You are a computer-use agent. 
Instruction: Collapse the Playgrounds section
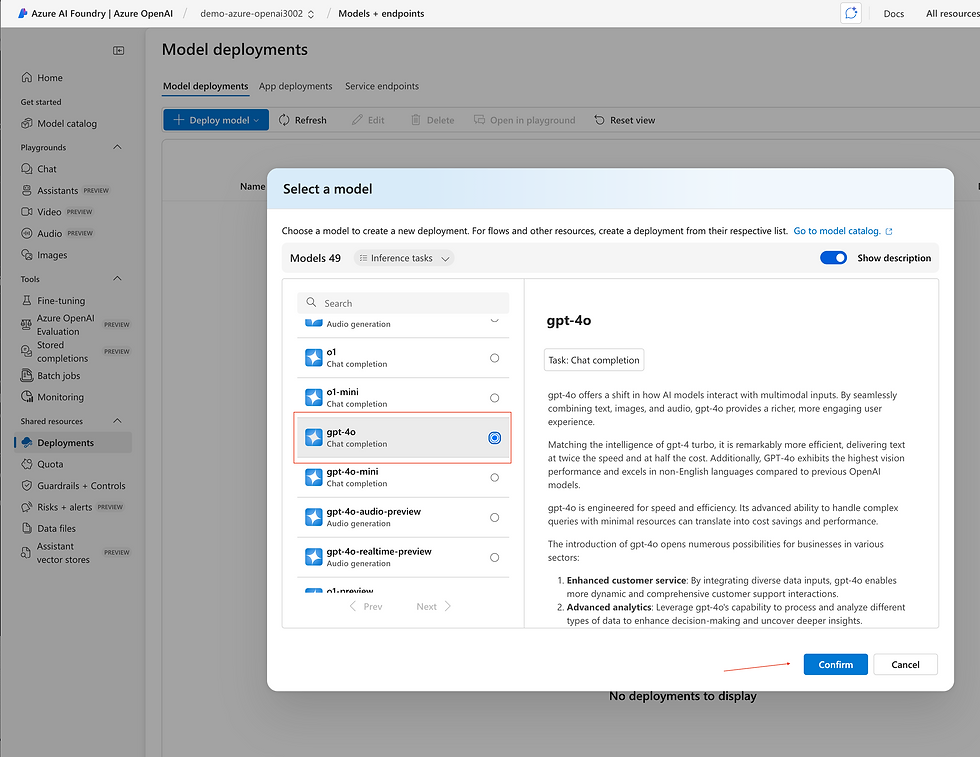pyautogui.click(x=117, y=147)
